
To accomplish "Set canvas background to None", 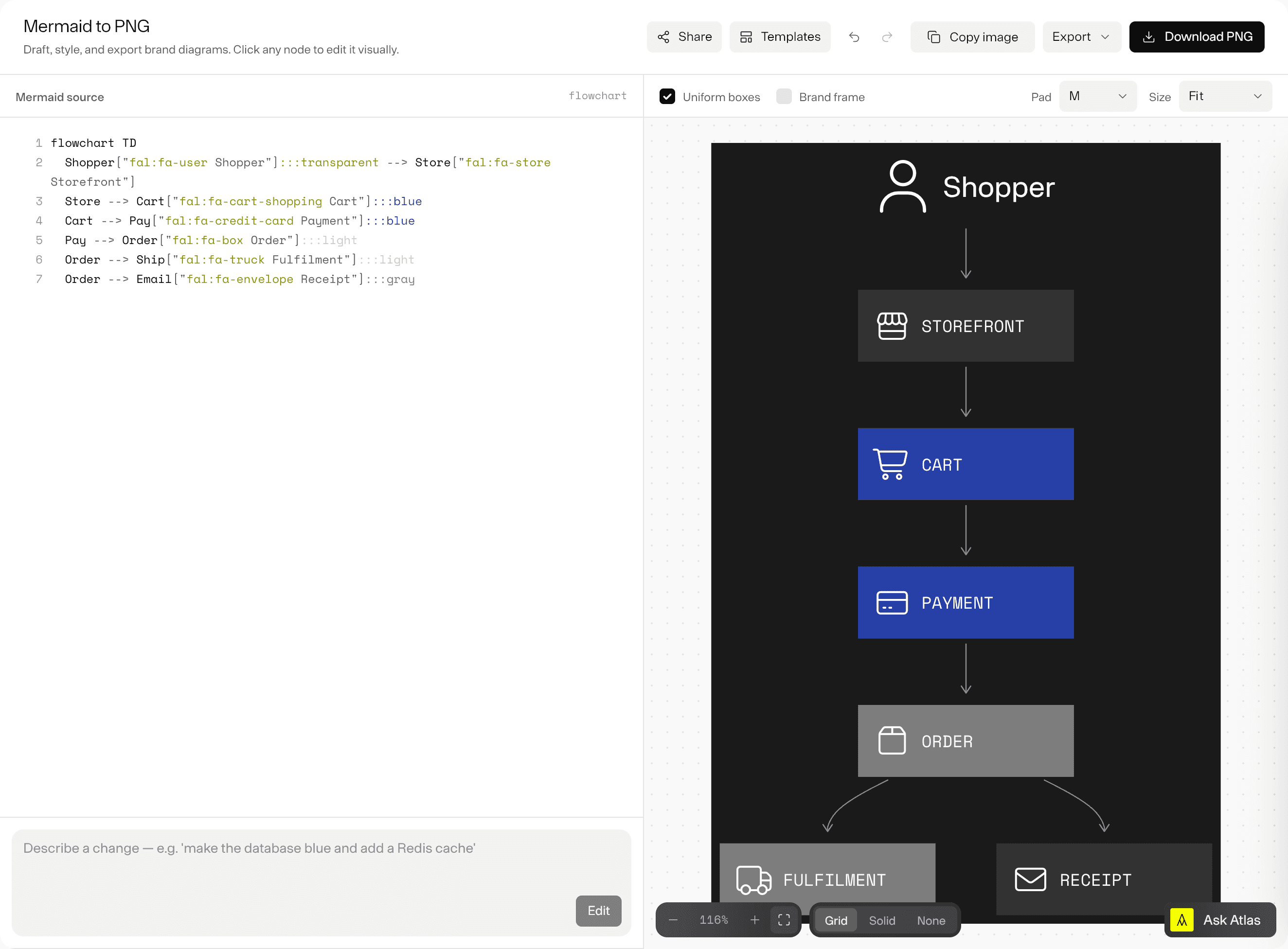I will (930, 920).
